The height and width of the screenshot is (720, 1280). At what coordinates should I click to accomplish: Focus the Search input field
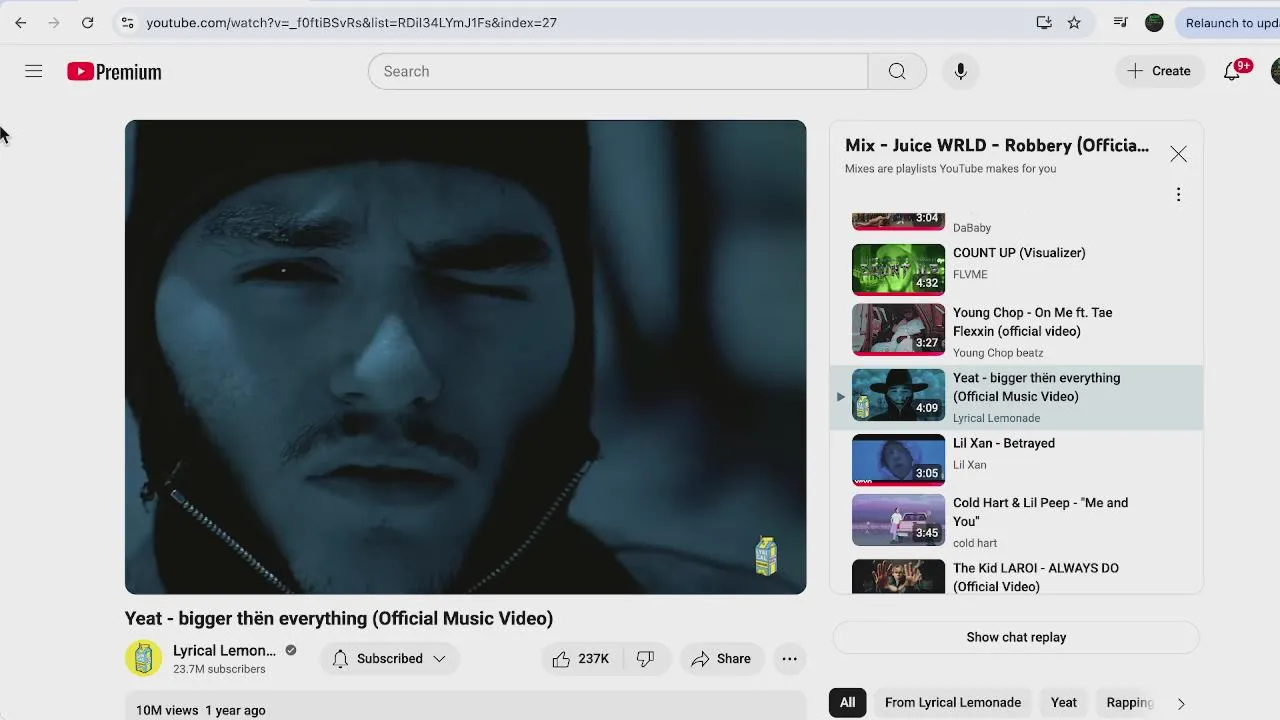(x=618, y=71)
